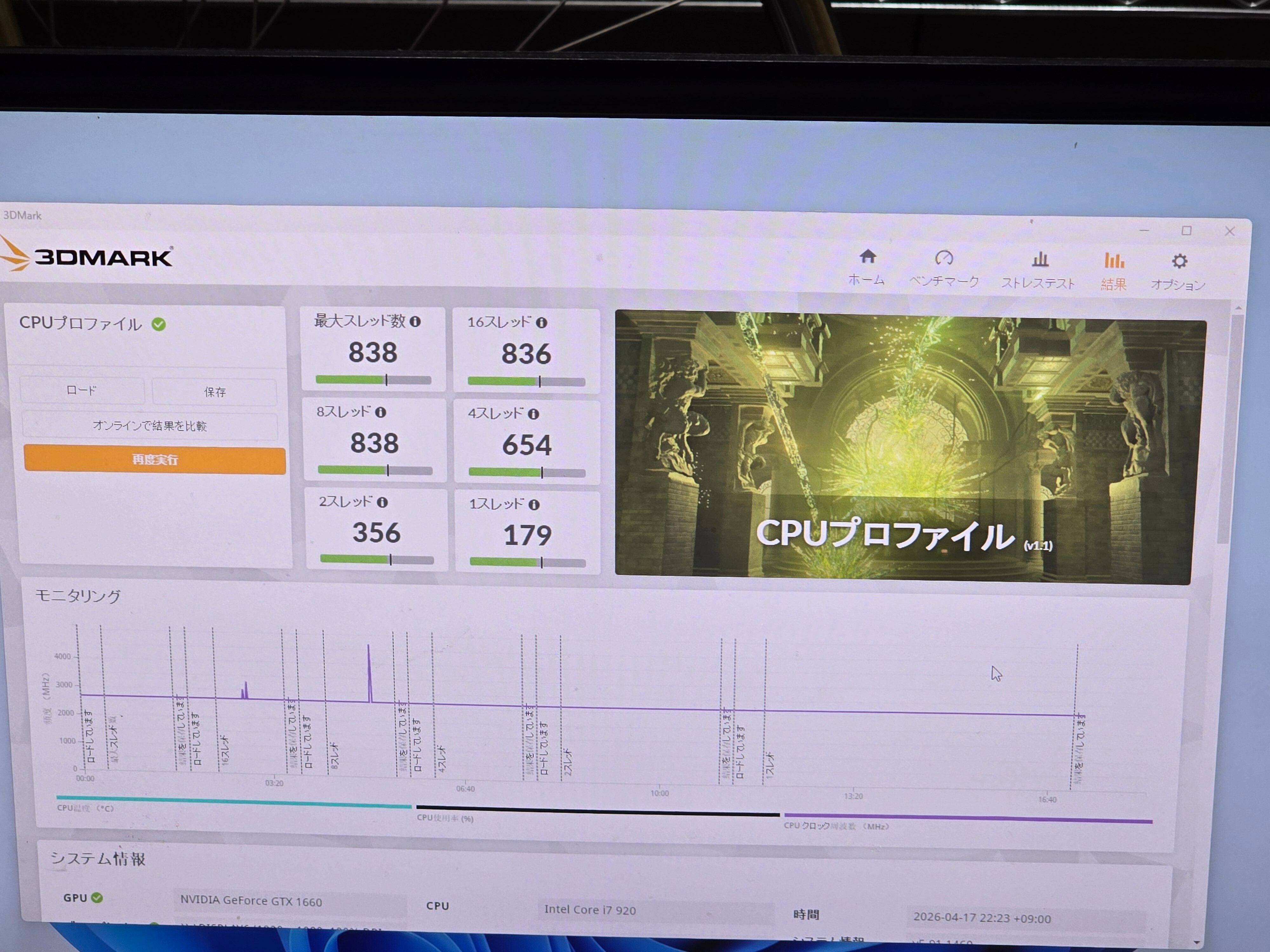This screenshot has height=952, width=1270.
Task: Click info icon next to 16スレッド
Action: point(541,323)
